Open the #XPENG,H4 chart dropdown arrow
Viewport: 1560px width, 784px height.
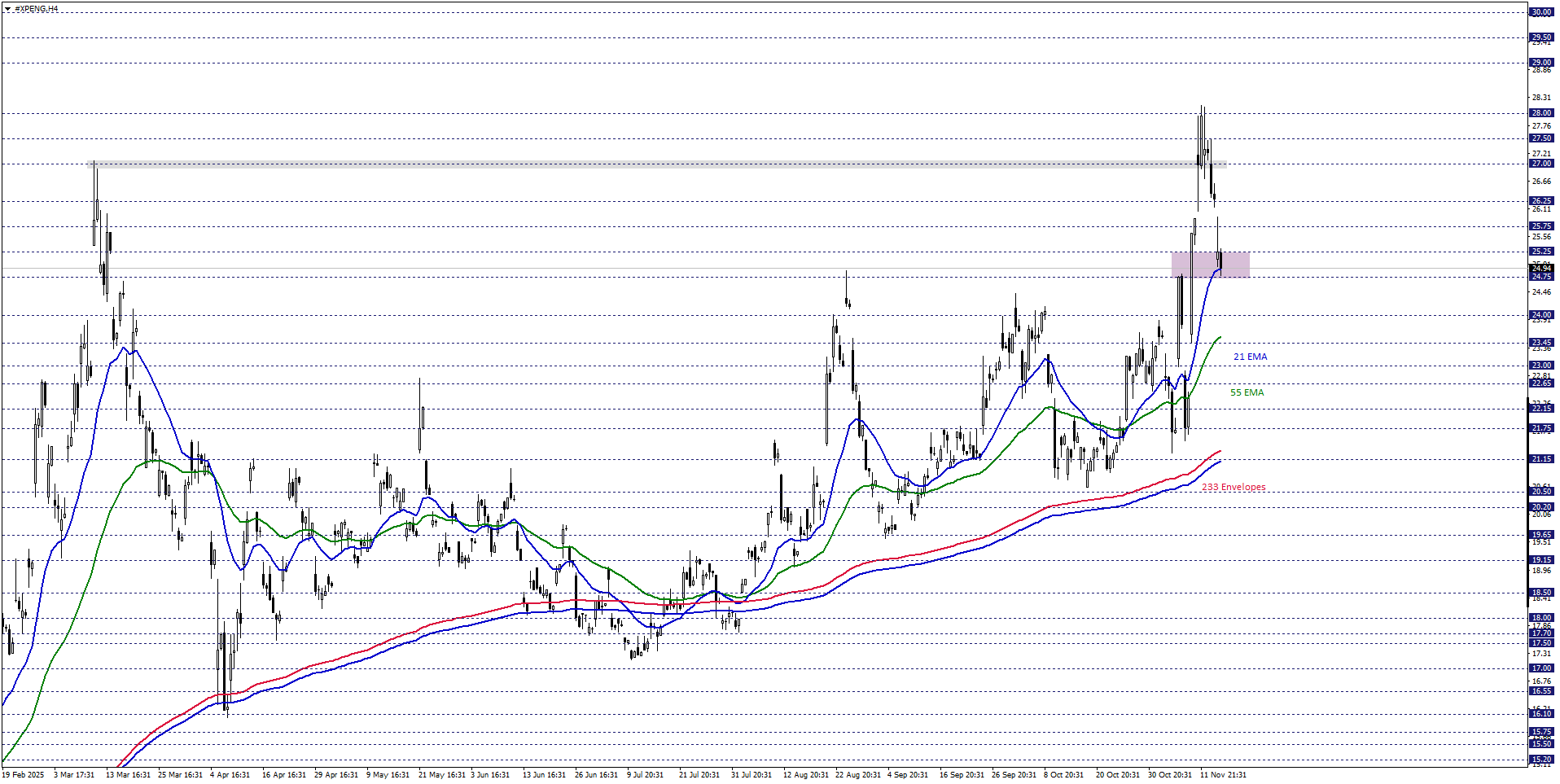[7, 9]
